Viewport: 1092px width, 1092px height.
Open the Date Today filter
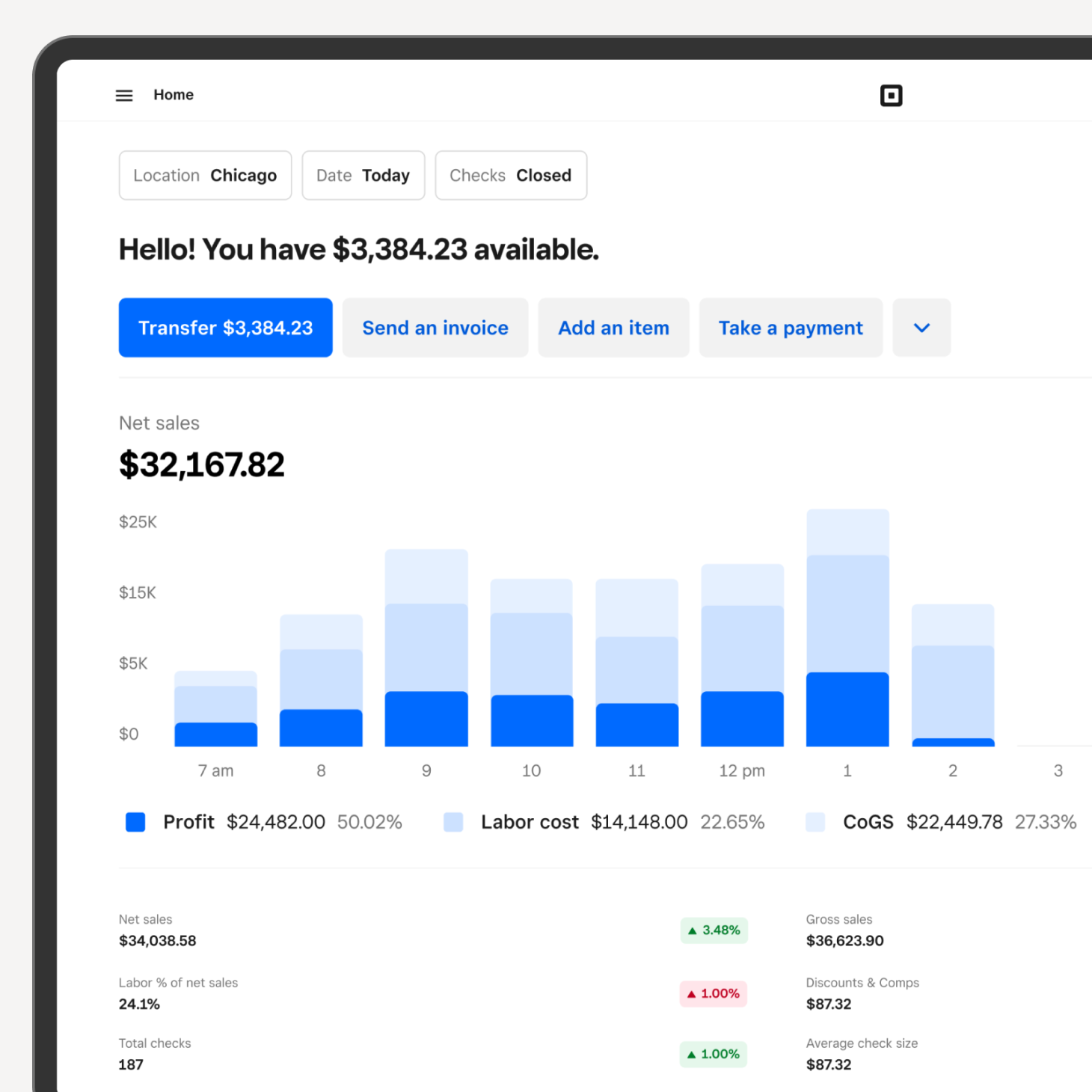(363, 176)
